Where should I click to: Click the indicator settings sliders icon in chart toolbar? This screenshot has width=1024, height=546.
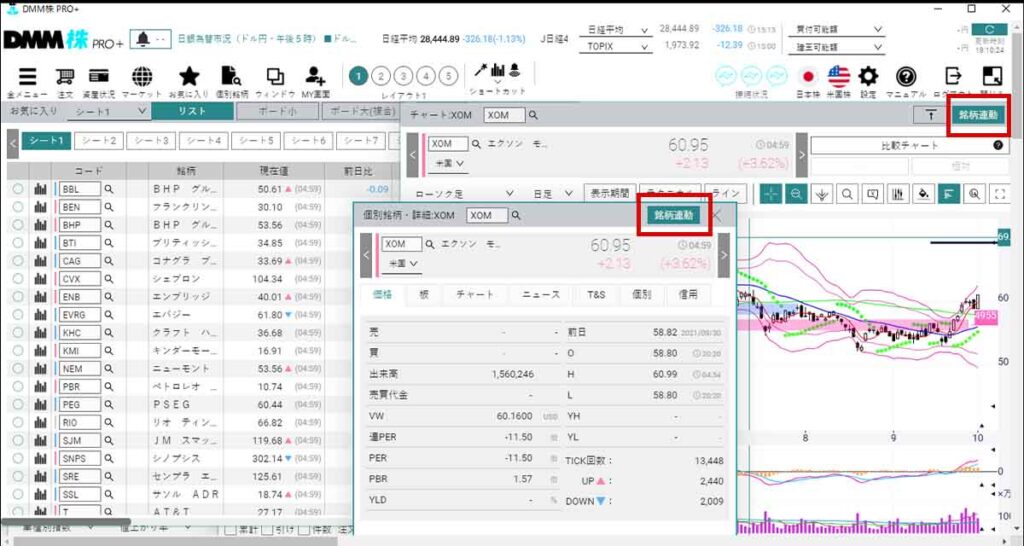[898, 194]
